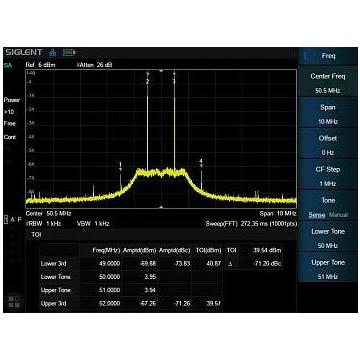Click the 40.87 TOI cell
This screenshot has height=360, width=360.
214,263
